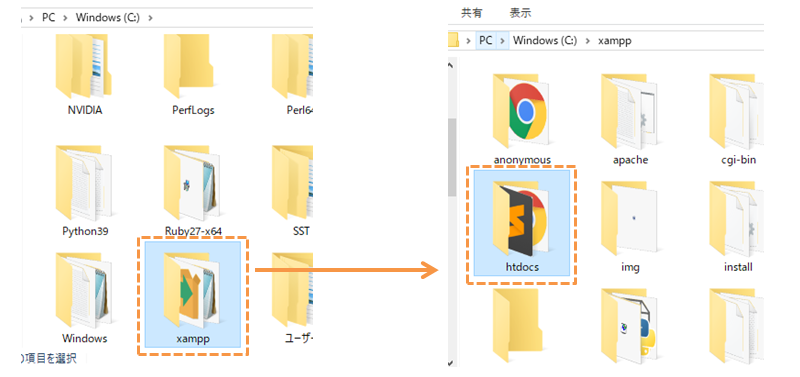Click the scroll up arrow of xampp navigation pane
This screenshot has height=377, width=800.
[x=451, y=65]
